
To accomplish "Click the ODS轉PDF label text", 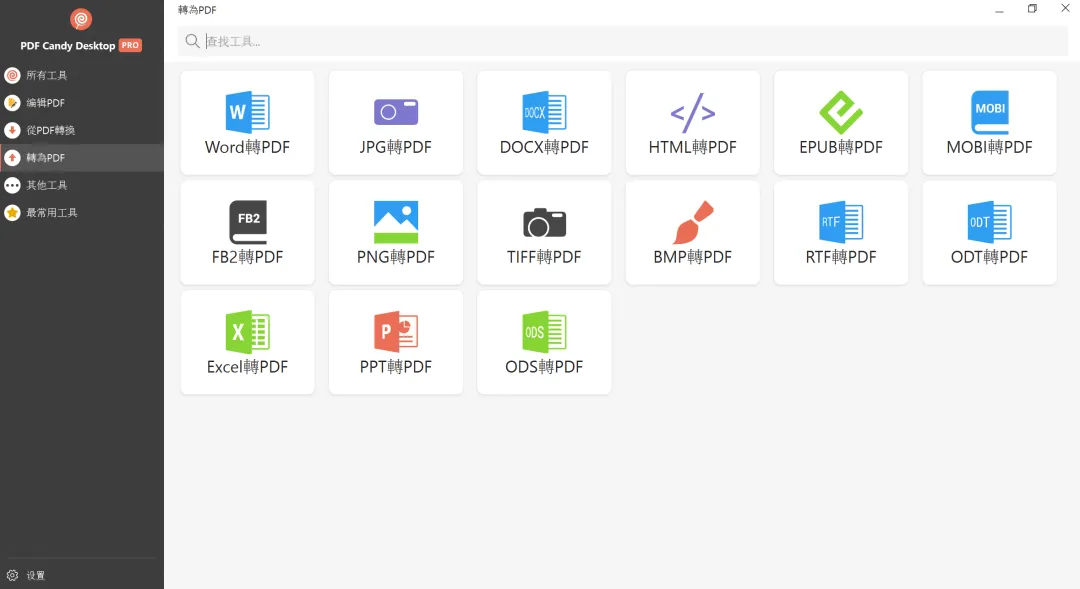I will click(544, 367).
